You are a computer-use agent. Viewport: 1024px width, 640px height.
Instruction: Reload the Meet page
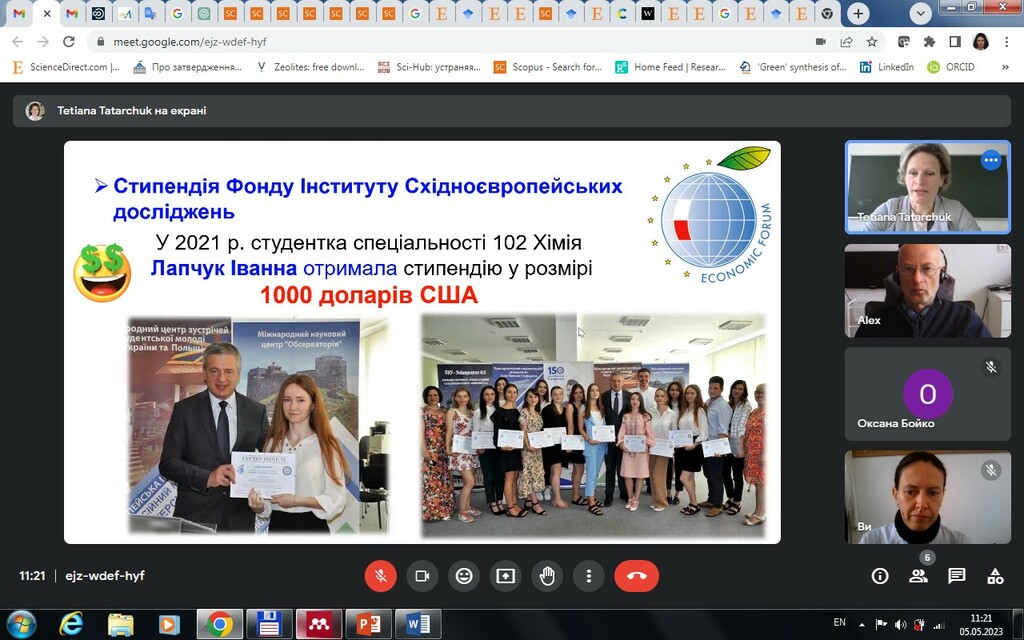tap(69, 42)
